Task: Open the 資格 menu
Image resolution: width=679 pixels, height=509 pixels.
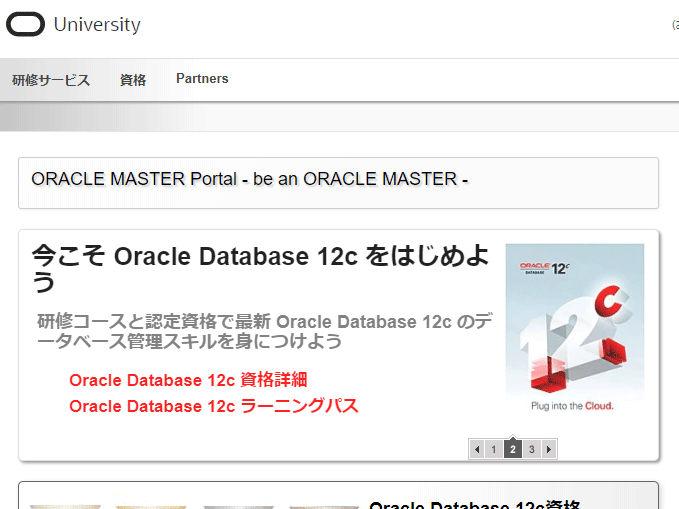Action: tap(133, 80)
